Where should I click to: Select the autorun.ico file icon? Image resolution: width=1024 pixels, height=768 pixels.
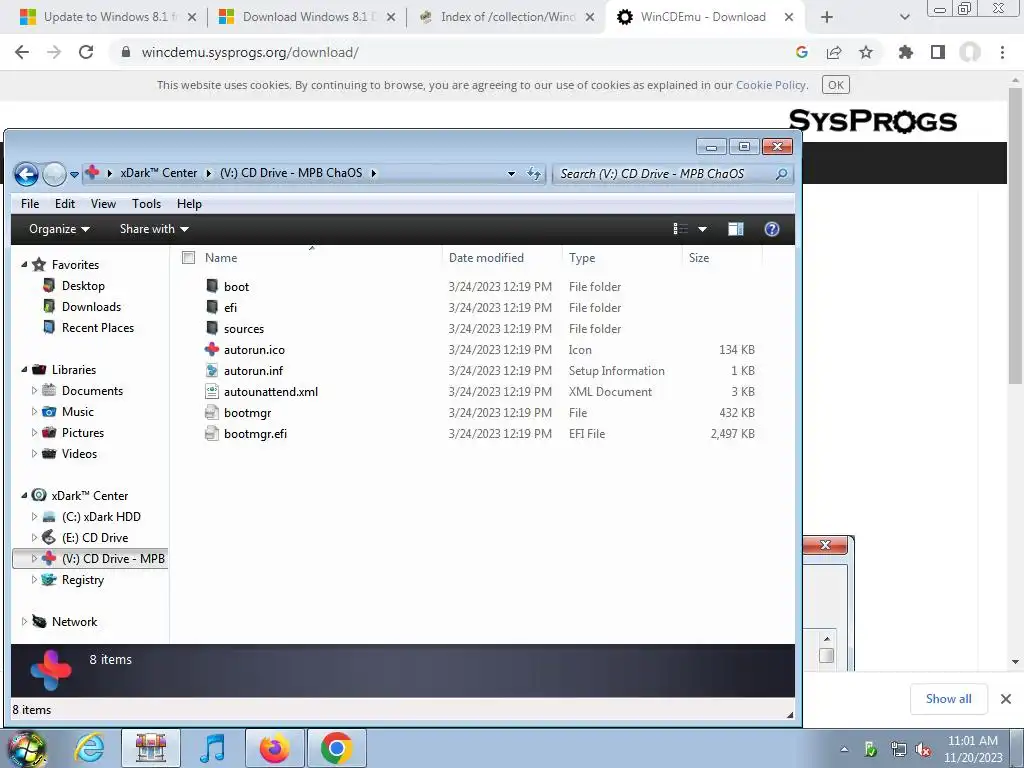click(x=212, y=349)
